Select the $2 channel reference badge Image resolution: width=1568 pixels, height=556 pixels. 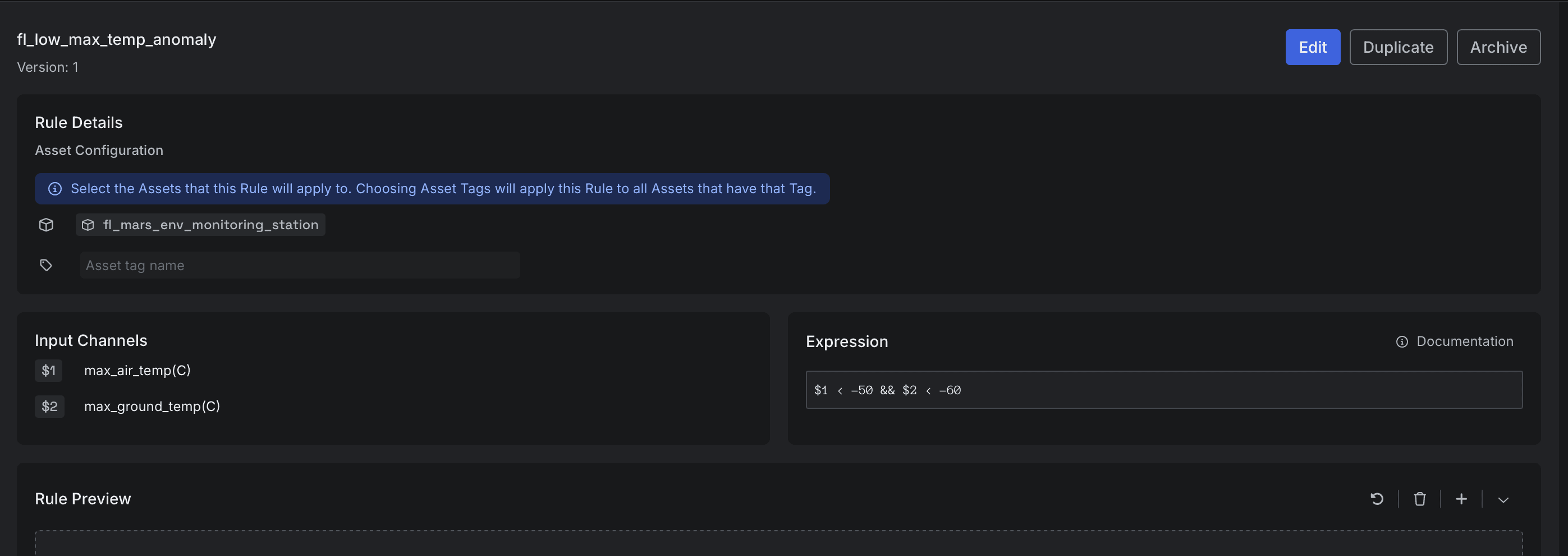[x=49, y=406]
